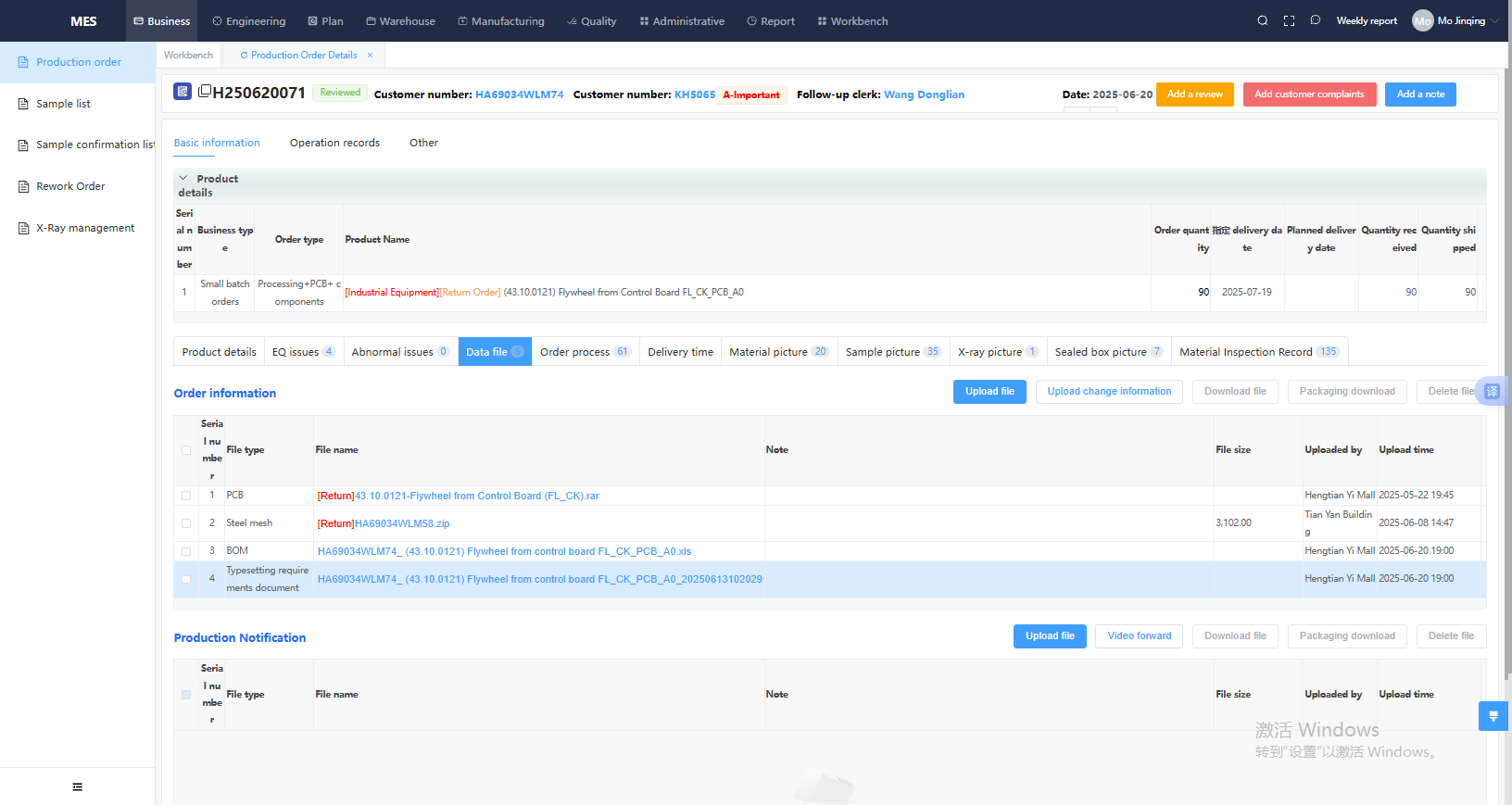Screen dimensions: 1512x805
Task: Click the page vertical scrollbar
Action: pyautogui.click(x=1507, y=371)
